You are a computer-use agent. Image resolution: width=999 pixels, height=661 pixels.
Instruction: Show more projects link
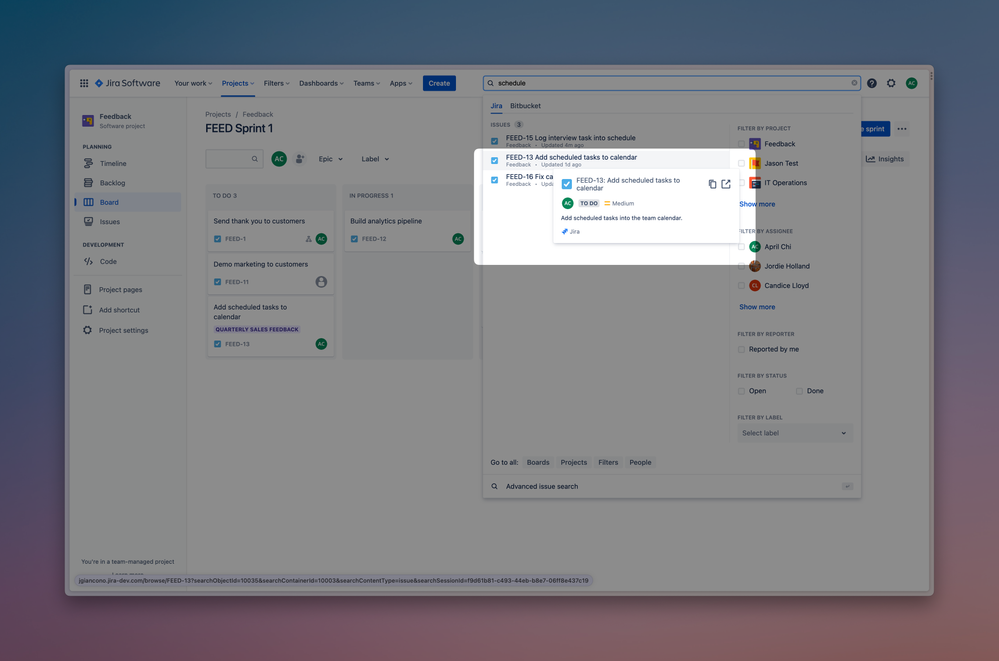[757, 204]
